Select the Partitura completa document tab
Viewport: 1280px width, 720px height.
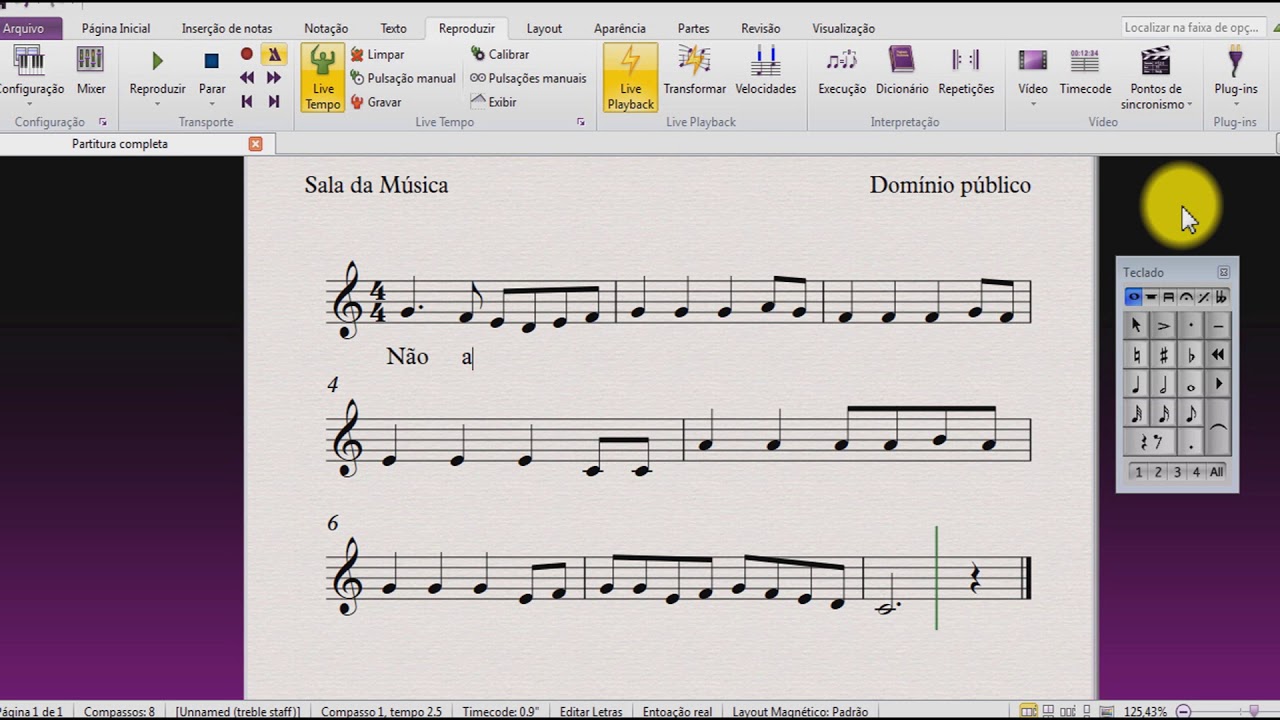[x=120, y=144]
